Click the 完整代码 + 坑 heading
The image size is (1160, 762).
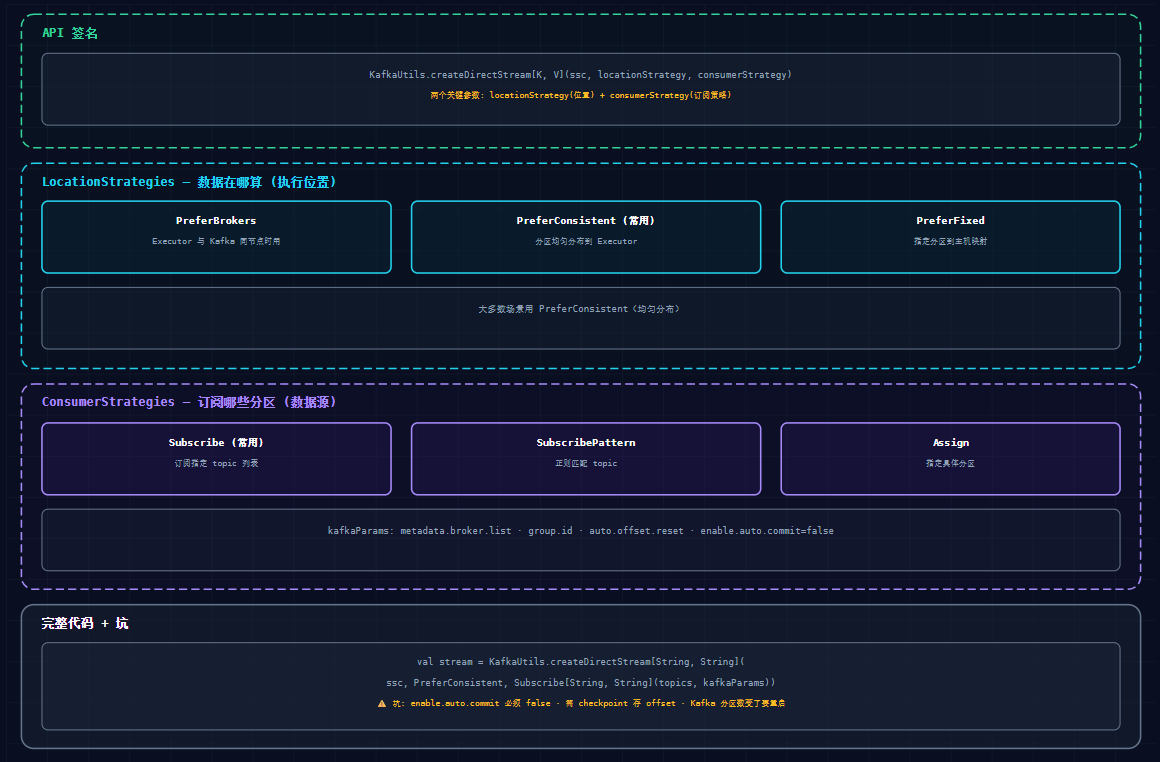(x=85, y=623)
